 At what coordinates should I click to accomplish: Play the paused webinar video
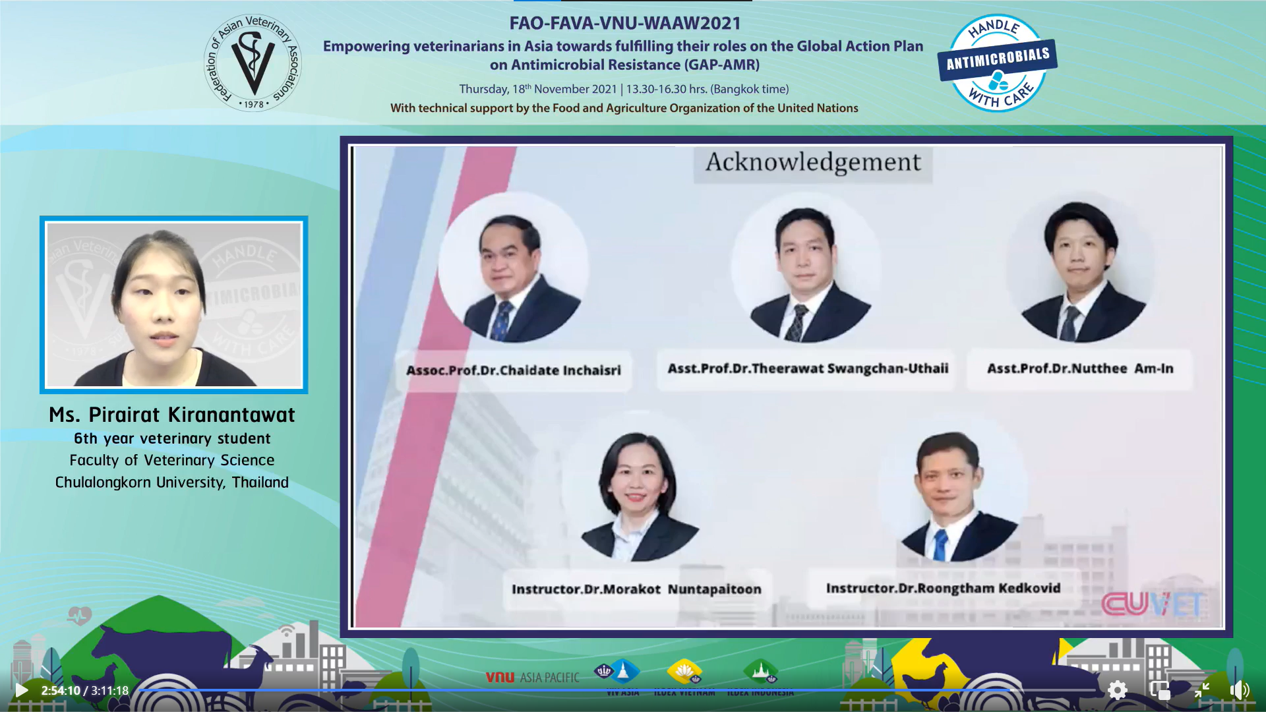click(x=20, y=690)
